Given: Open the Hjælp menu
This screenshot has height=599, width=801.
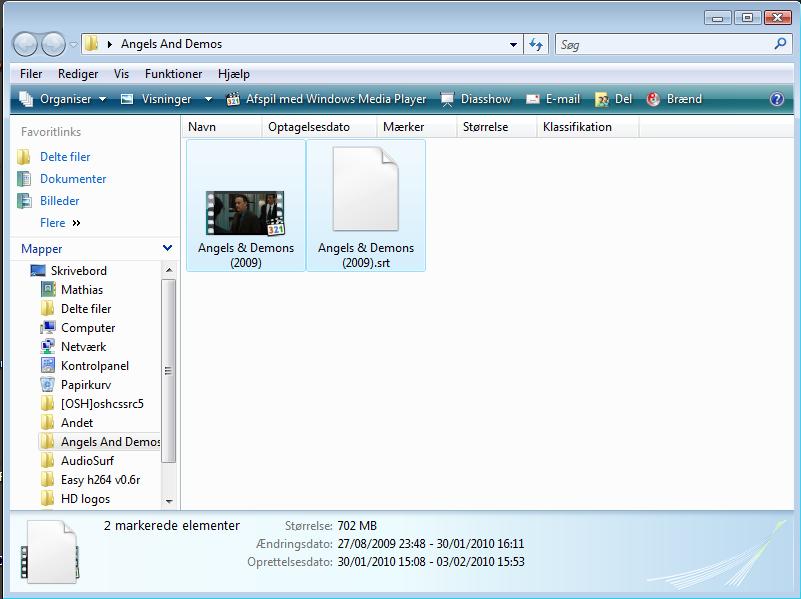Looking at the screenshot, I should (x=233, y=74).
